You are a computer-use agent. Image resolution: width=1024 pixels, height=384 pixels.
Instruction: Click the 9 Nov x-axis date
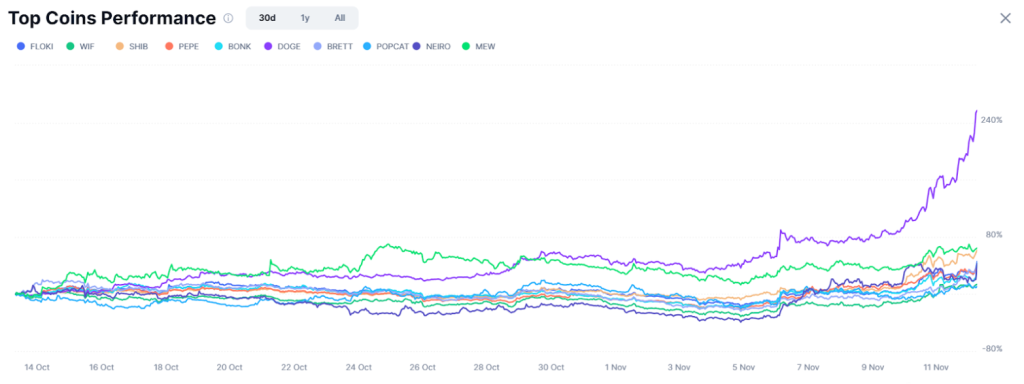coord(872,367)
